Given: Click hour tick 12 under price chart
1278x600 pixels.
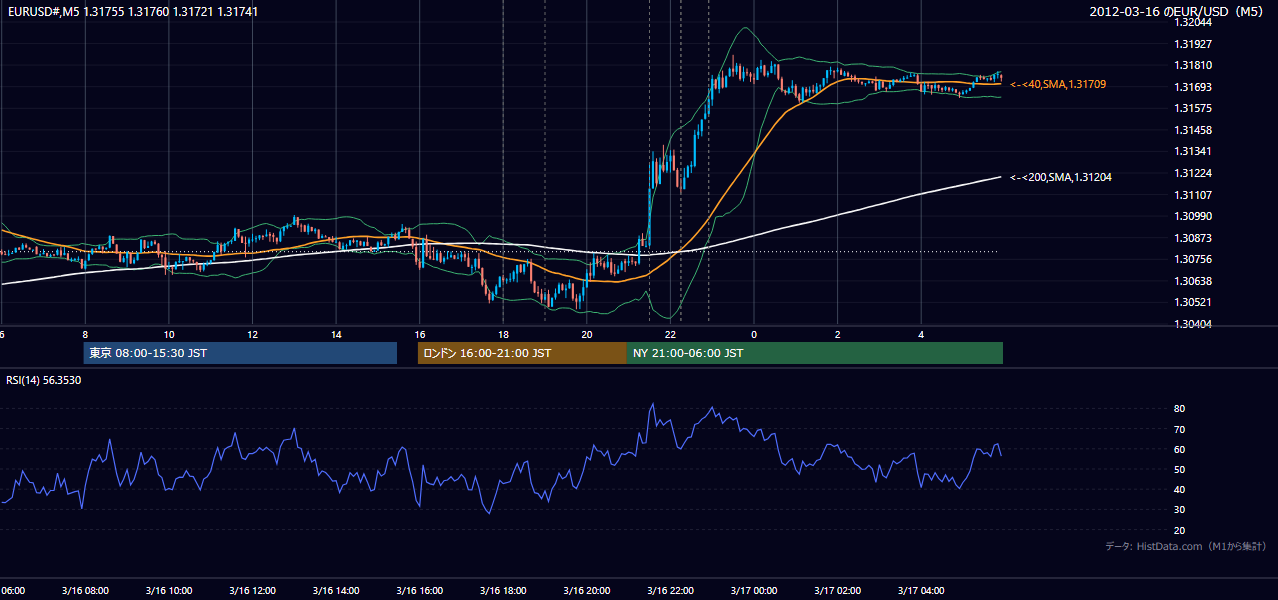Looking at the screenshot, I should [x=252, y=334].
